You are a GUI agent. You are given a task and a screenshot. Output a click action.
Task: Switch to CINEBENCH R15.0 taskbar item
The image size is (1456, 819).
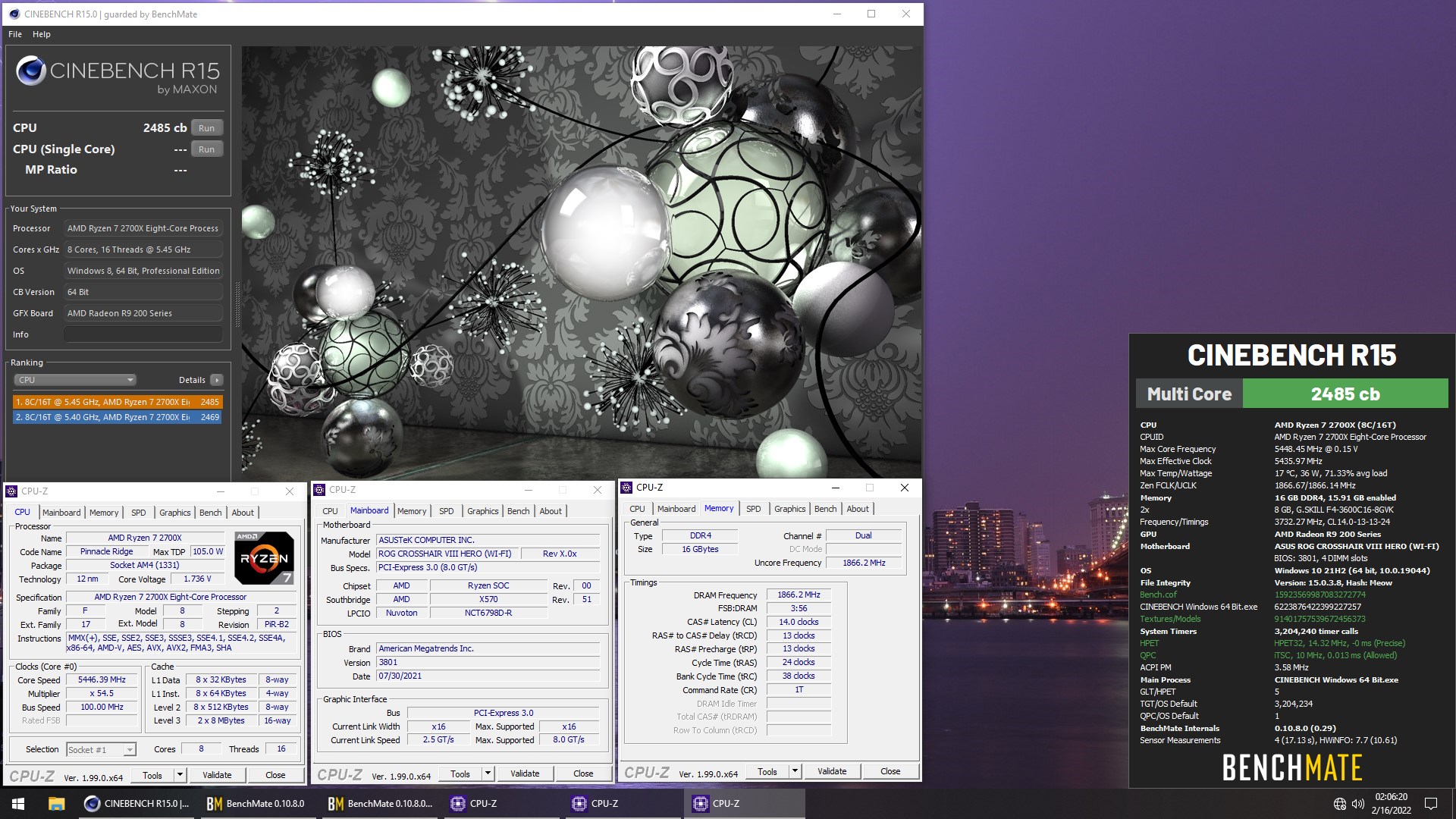136,804
